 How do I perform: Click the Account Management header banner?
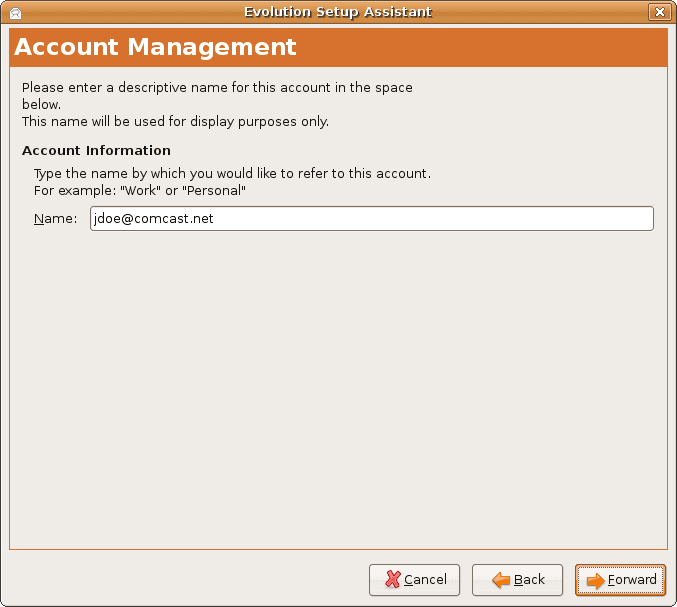338,47
